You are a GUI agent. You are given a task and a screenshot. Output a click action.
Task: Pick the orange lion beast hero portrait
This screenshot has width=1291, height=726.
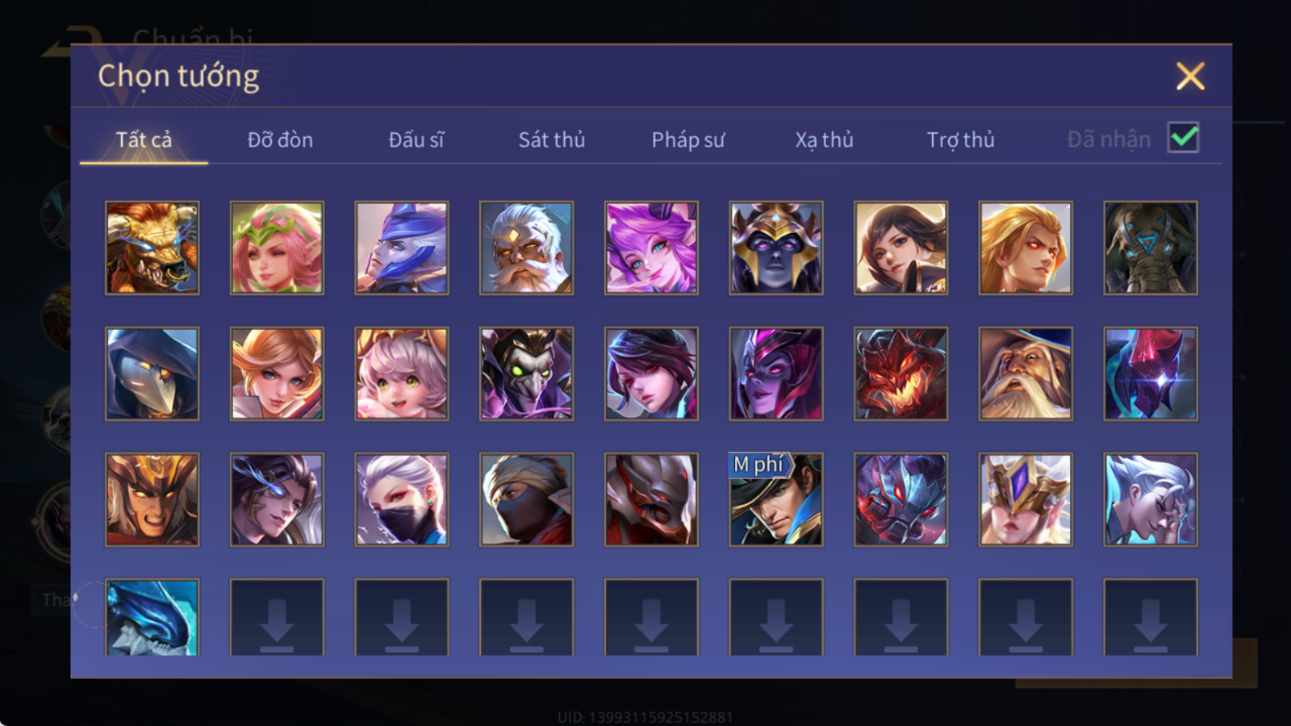click(152, 248)
